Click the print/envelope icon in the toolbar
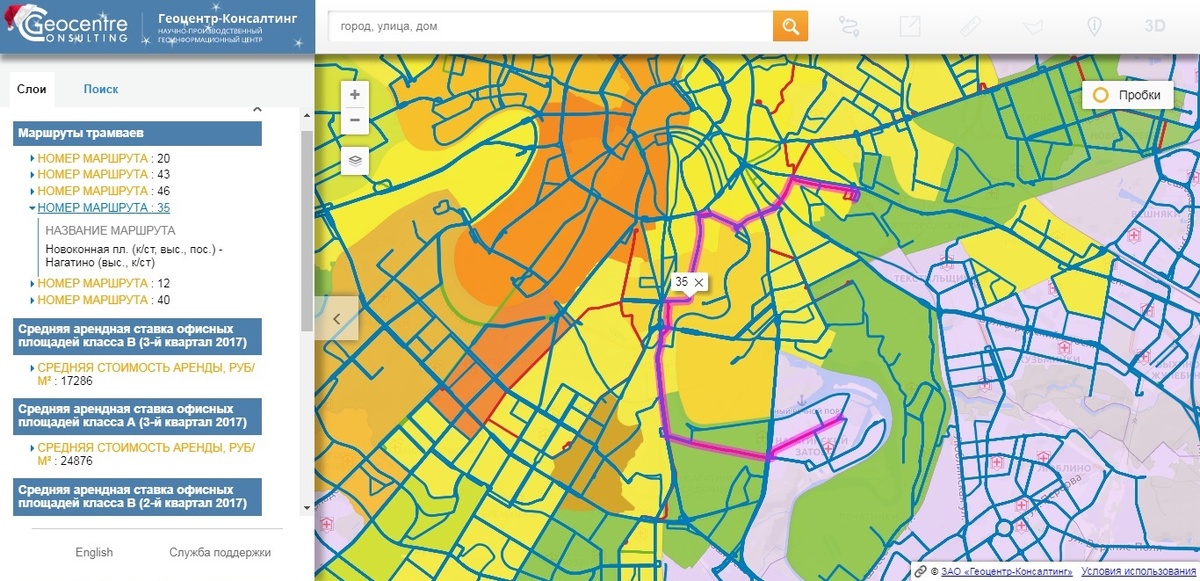Viewport: 1200px width, 581px height. coord(1031,25)
